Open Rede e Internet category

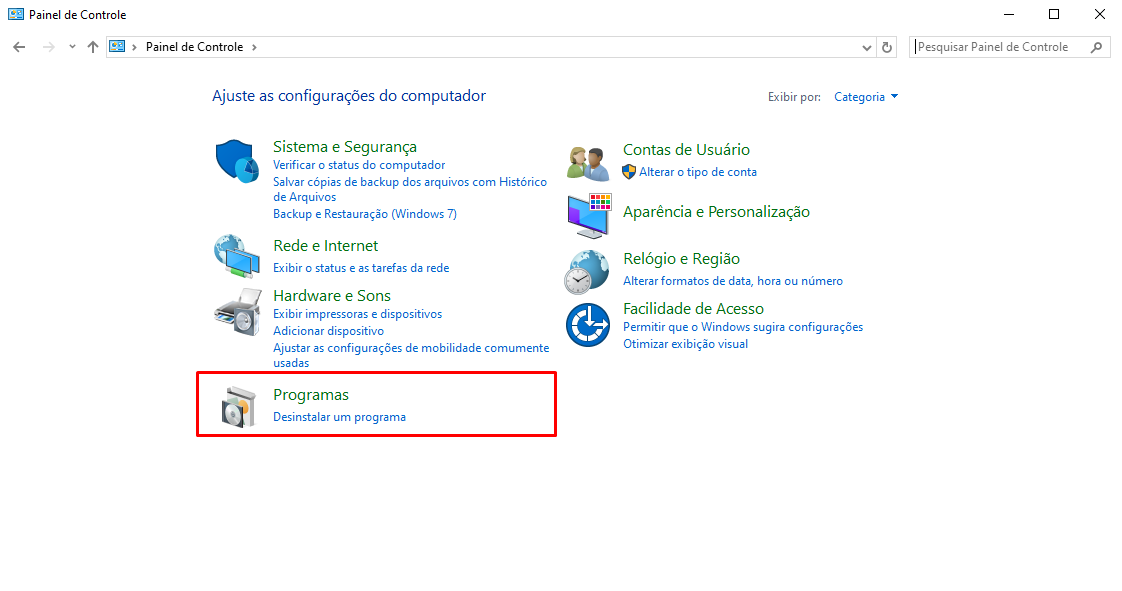326,245
